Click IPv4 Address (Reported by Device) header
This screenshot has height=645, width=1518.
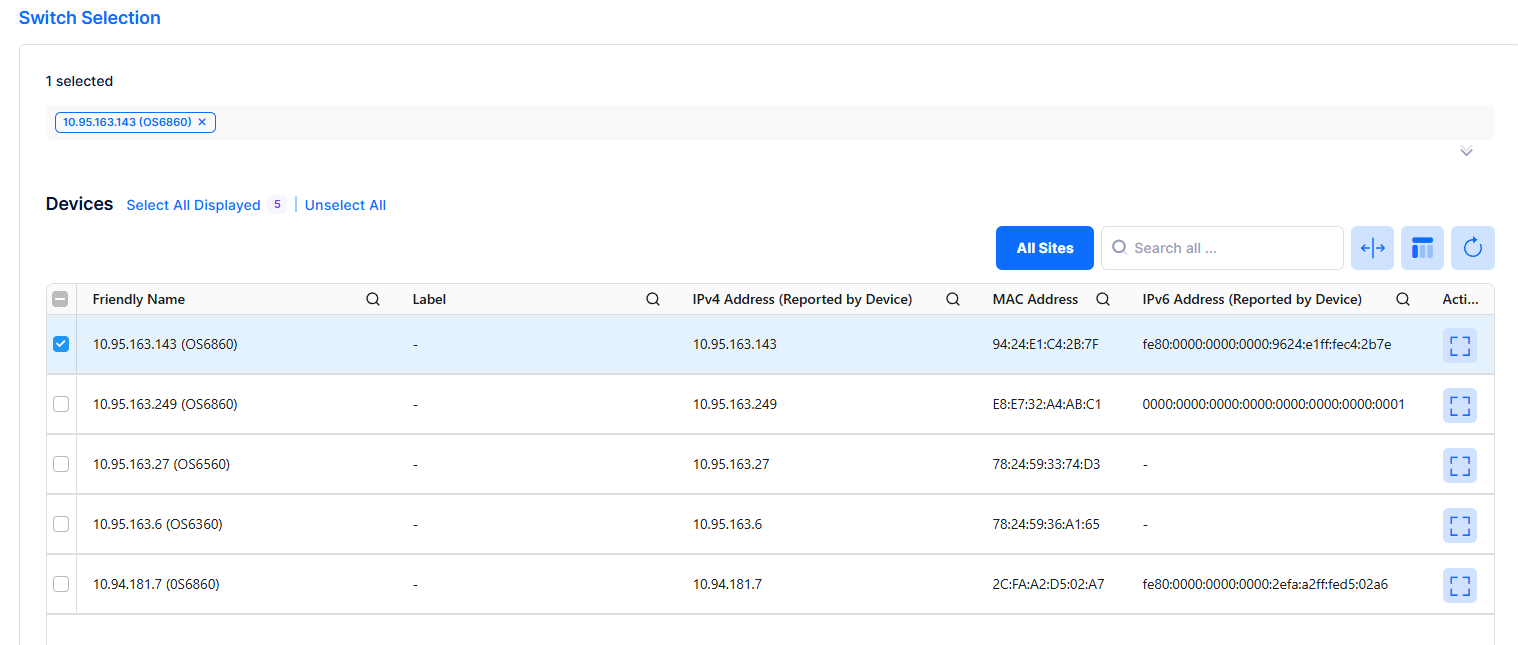pos(802,299)
